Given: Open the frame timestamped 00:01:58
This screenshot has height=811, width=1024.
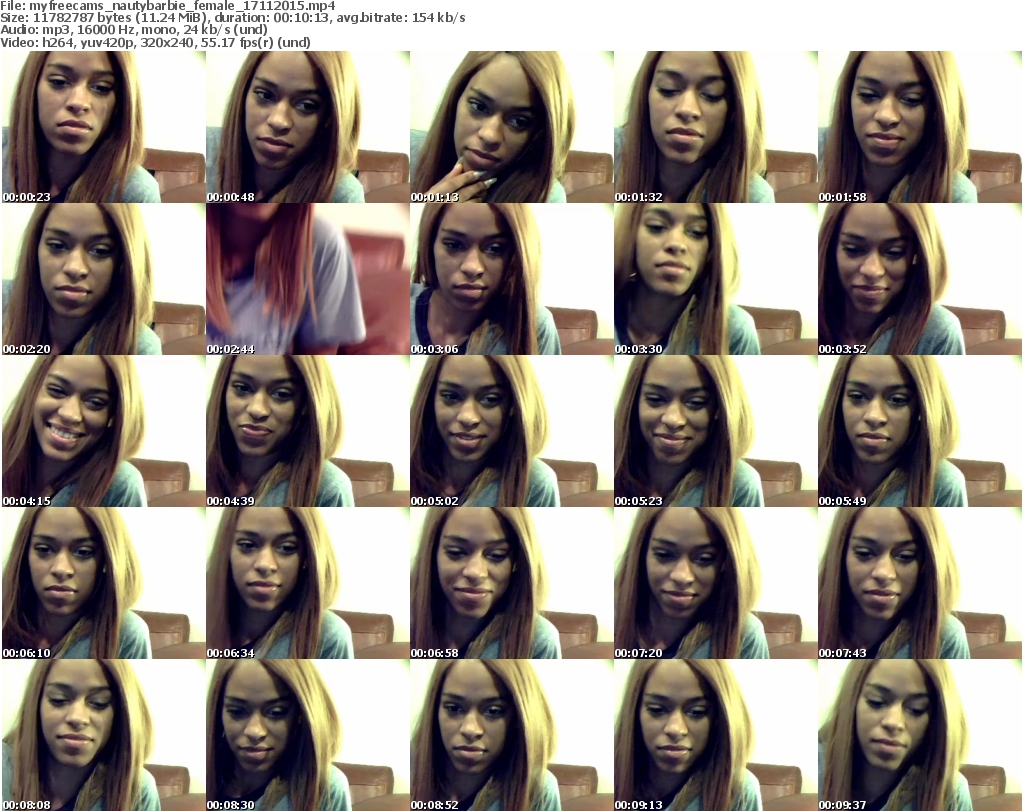Looking at the screenshot, I should pos(920,127).
